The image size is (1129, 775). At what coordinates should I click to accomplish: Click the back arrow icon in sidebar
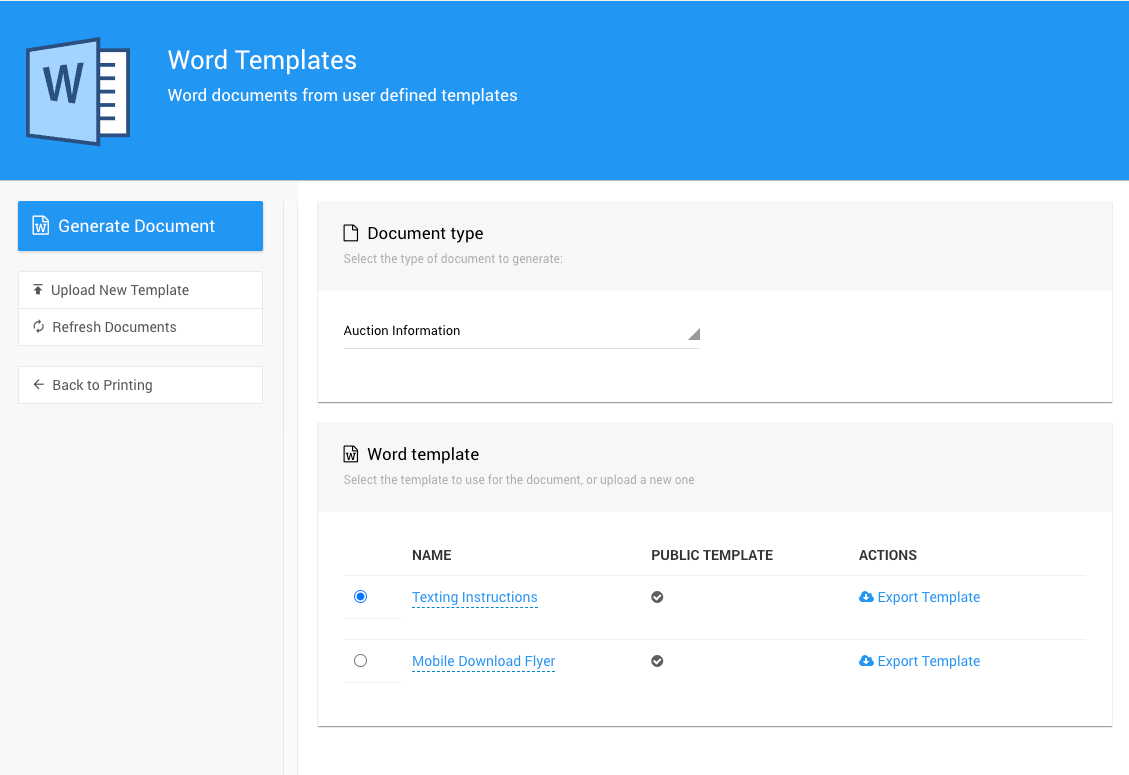(38, 385)
